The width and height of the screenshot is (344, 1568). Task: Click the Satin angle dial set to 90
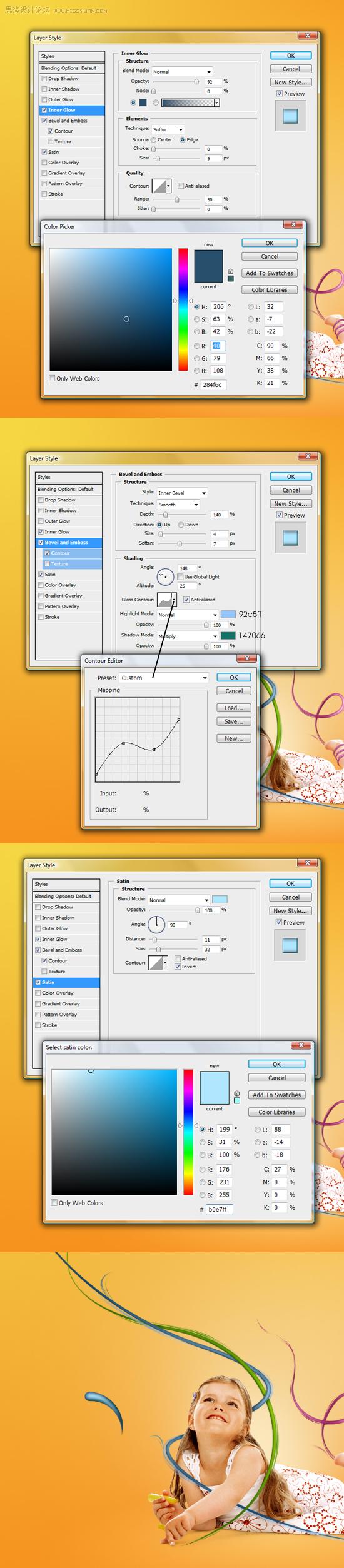pos(156,924)
